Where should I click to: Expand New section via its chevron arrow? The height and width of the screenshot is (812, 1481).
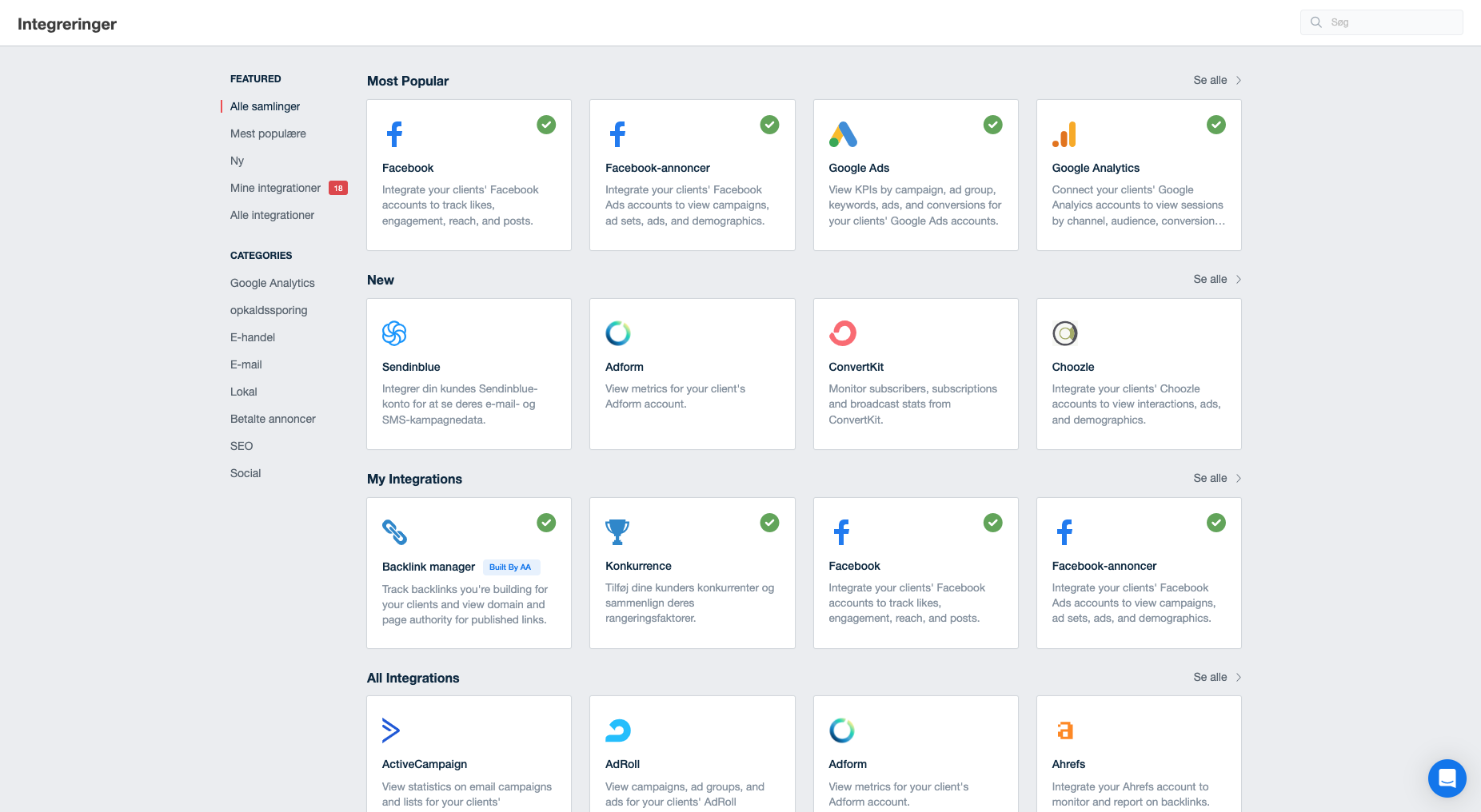1238,279
